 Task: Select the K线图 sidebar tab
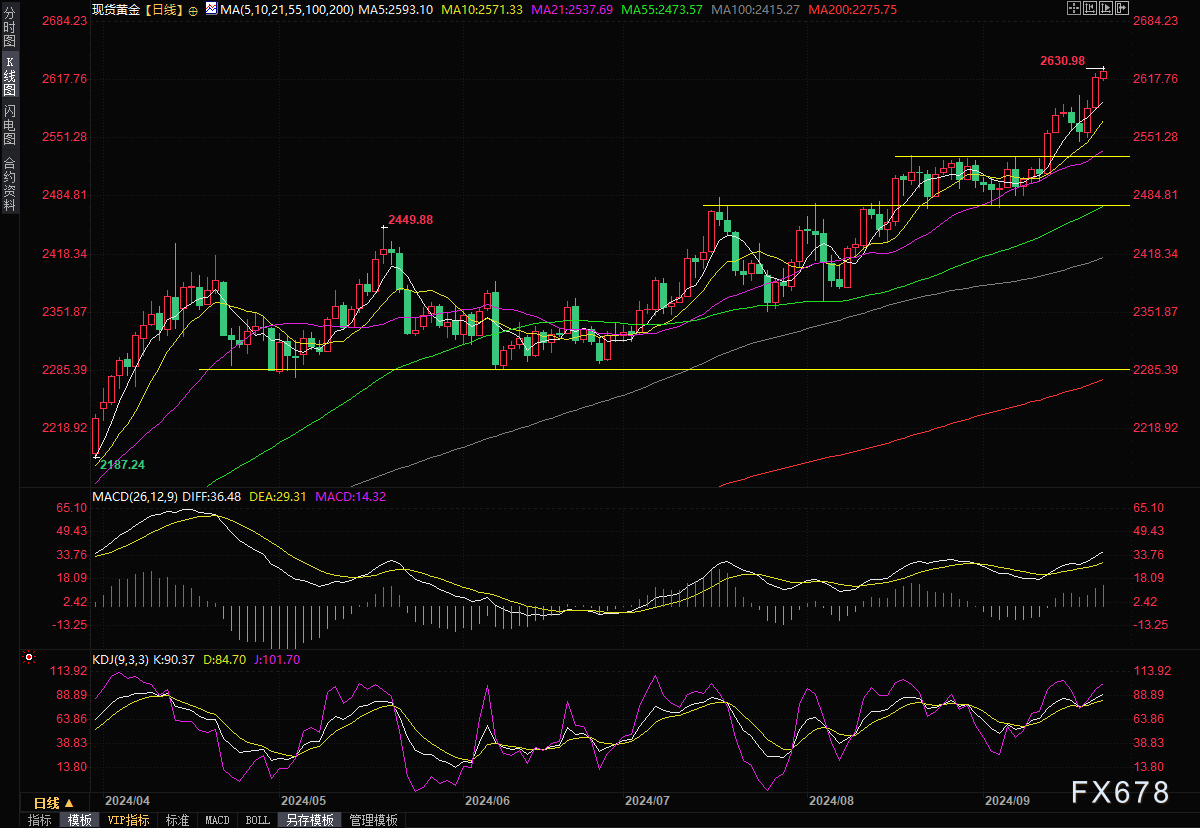(9, 76)
